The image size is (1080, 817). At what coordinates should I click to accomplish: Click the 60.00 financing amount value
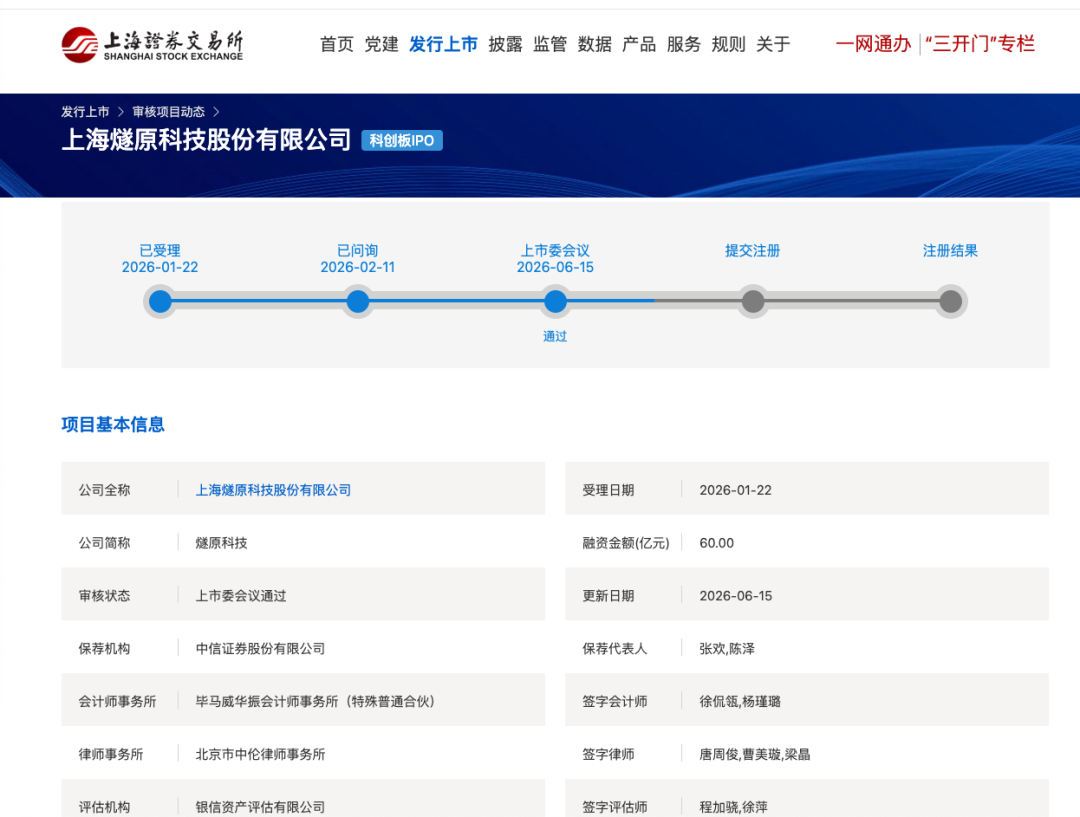pos(716,543)
